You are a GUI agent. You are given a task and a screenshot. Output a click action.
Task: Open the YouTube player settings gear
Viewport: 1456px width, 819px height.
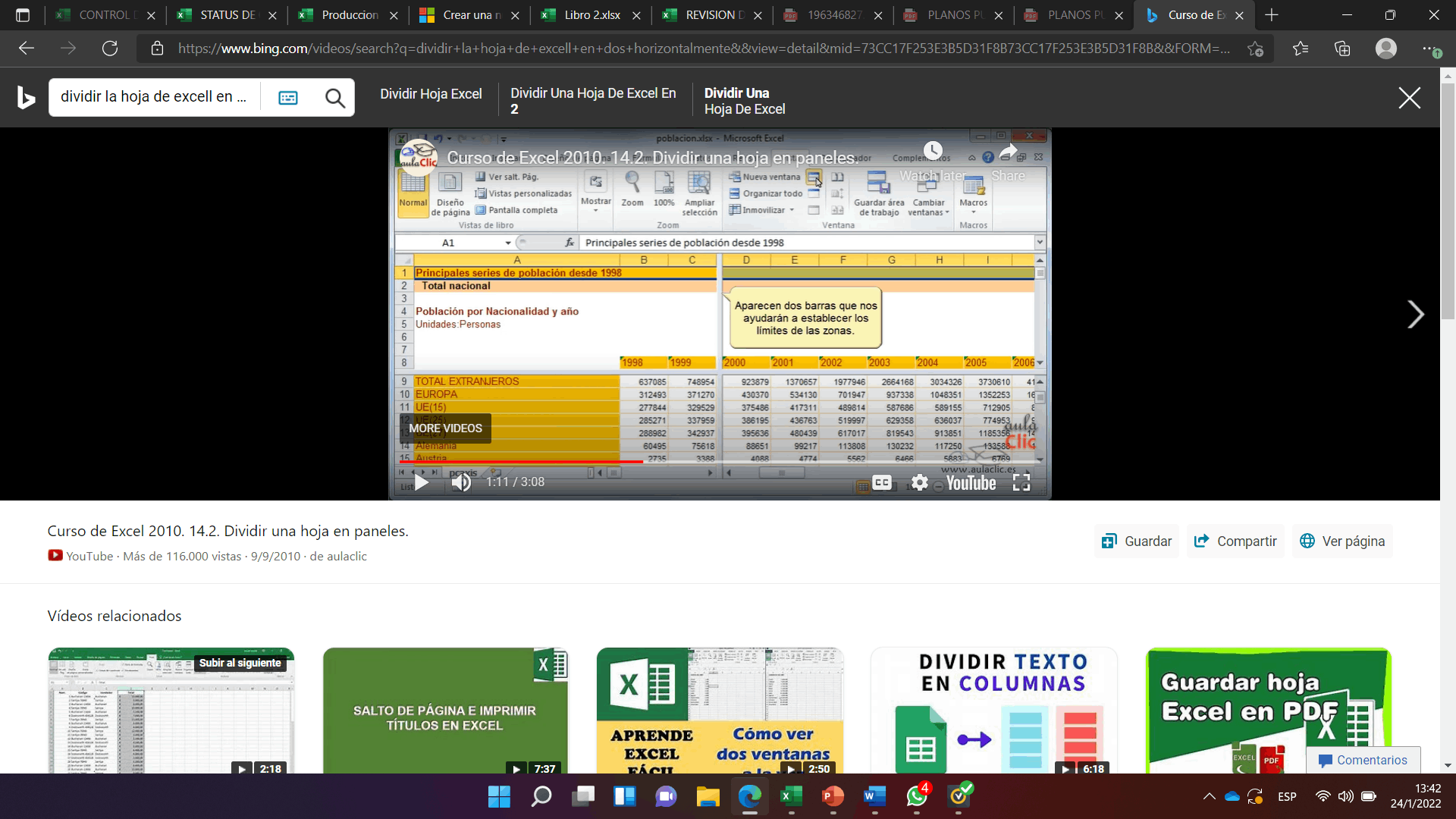coord(920,482)
